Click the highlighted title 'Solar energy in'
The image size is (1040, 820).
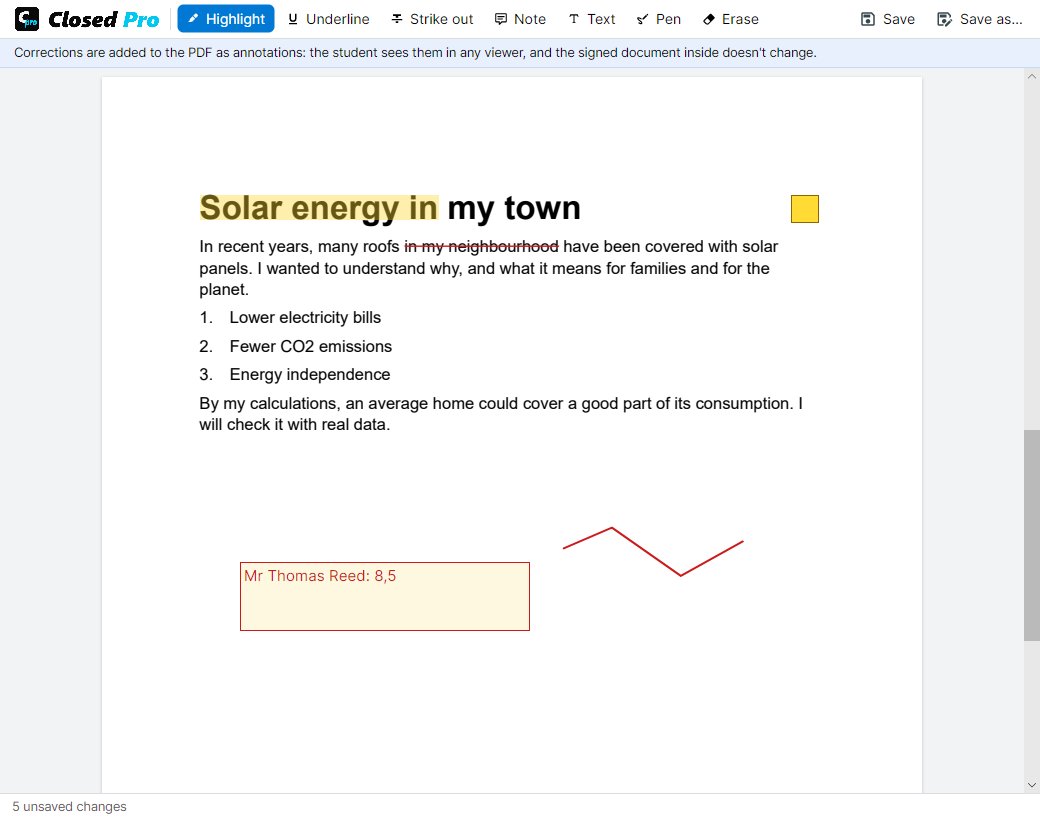pos(319,207)
